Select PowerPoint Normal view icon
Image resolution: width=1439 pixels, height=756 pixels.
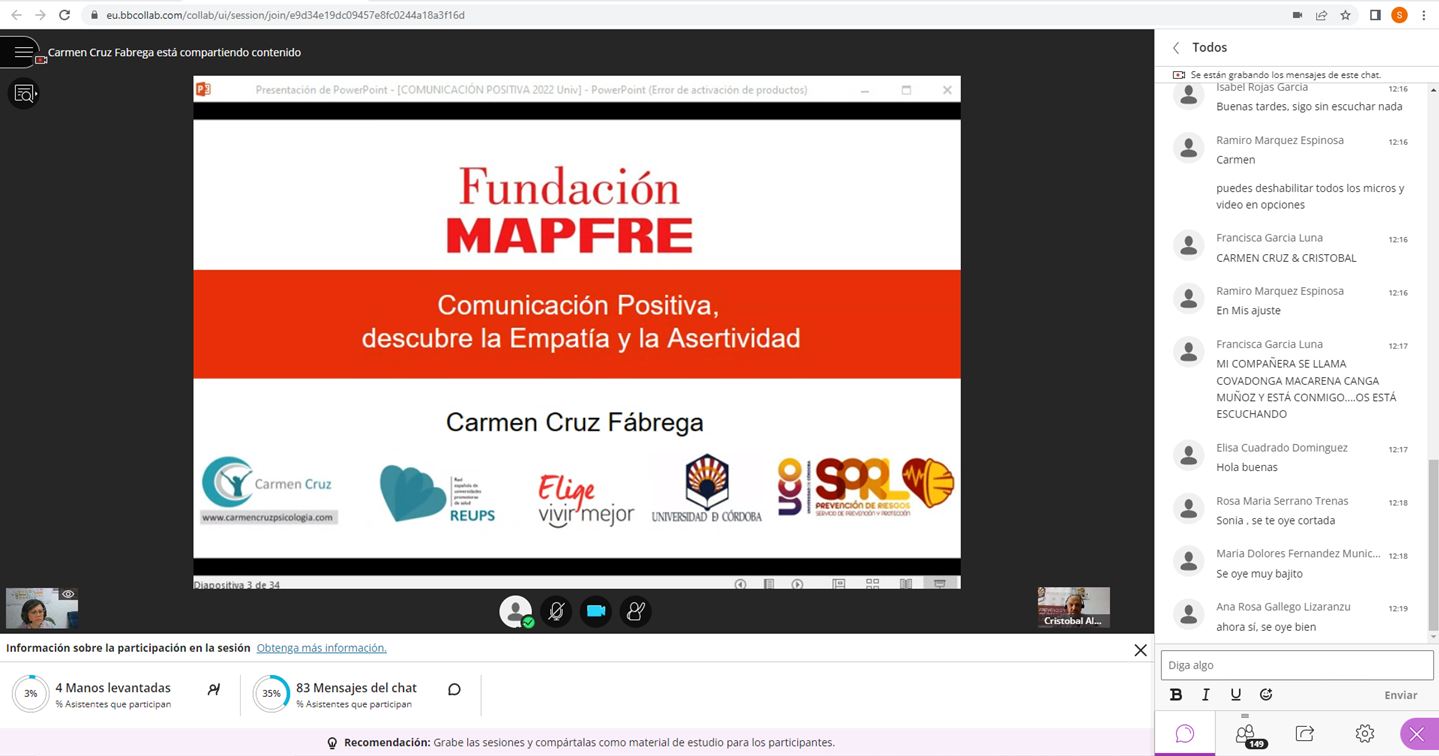click(839, 584)
